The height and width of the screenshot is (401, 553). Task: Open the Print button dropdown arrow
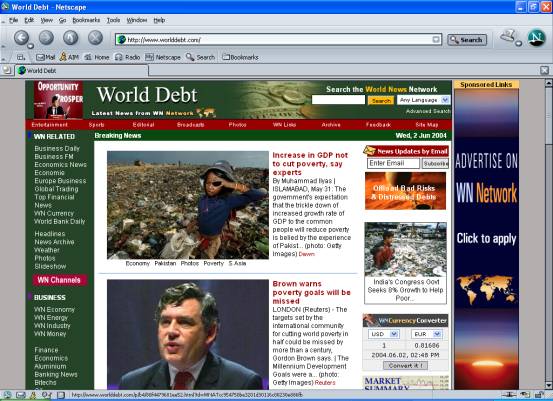(x=518, y=44)
